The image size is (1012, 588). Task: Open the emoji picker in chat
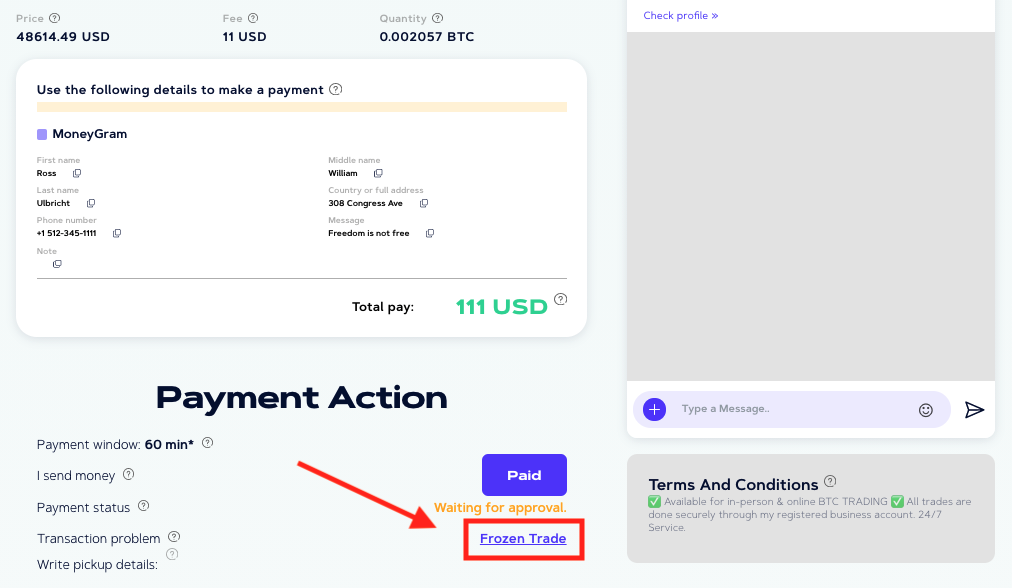[x=926, y=410]
